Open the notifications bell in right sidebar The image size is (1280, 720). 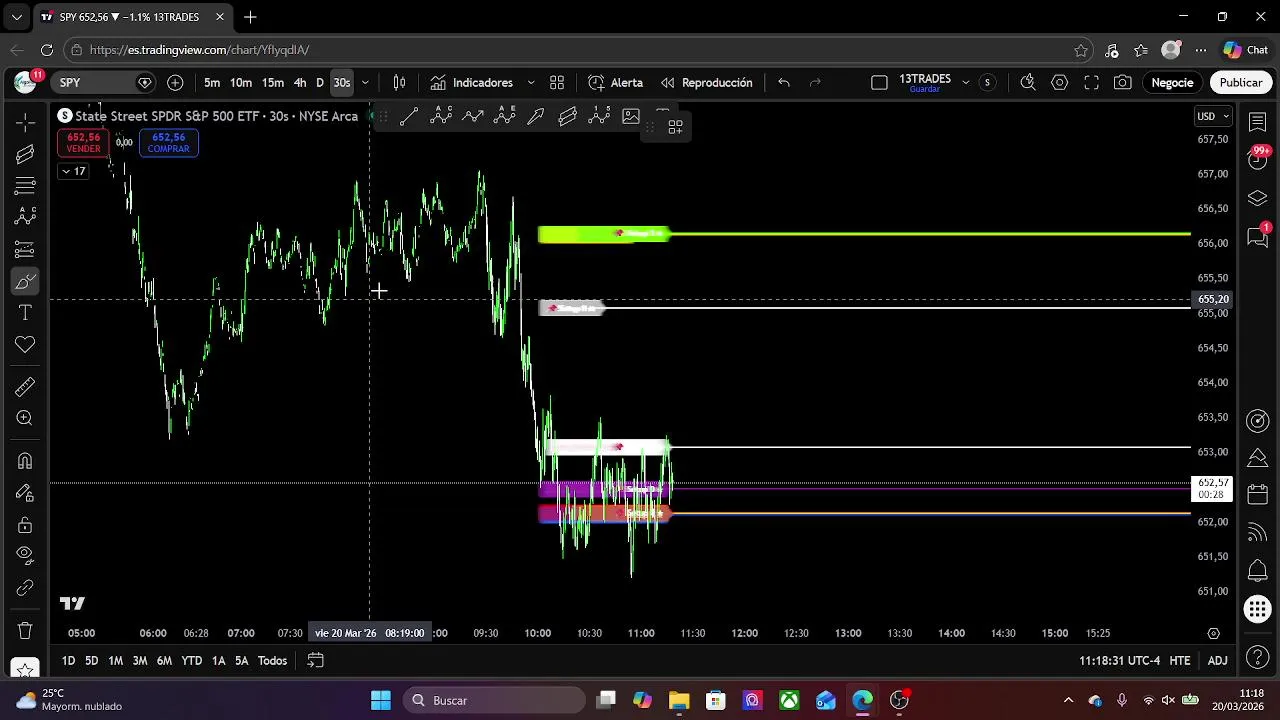click(1258, 571)
